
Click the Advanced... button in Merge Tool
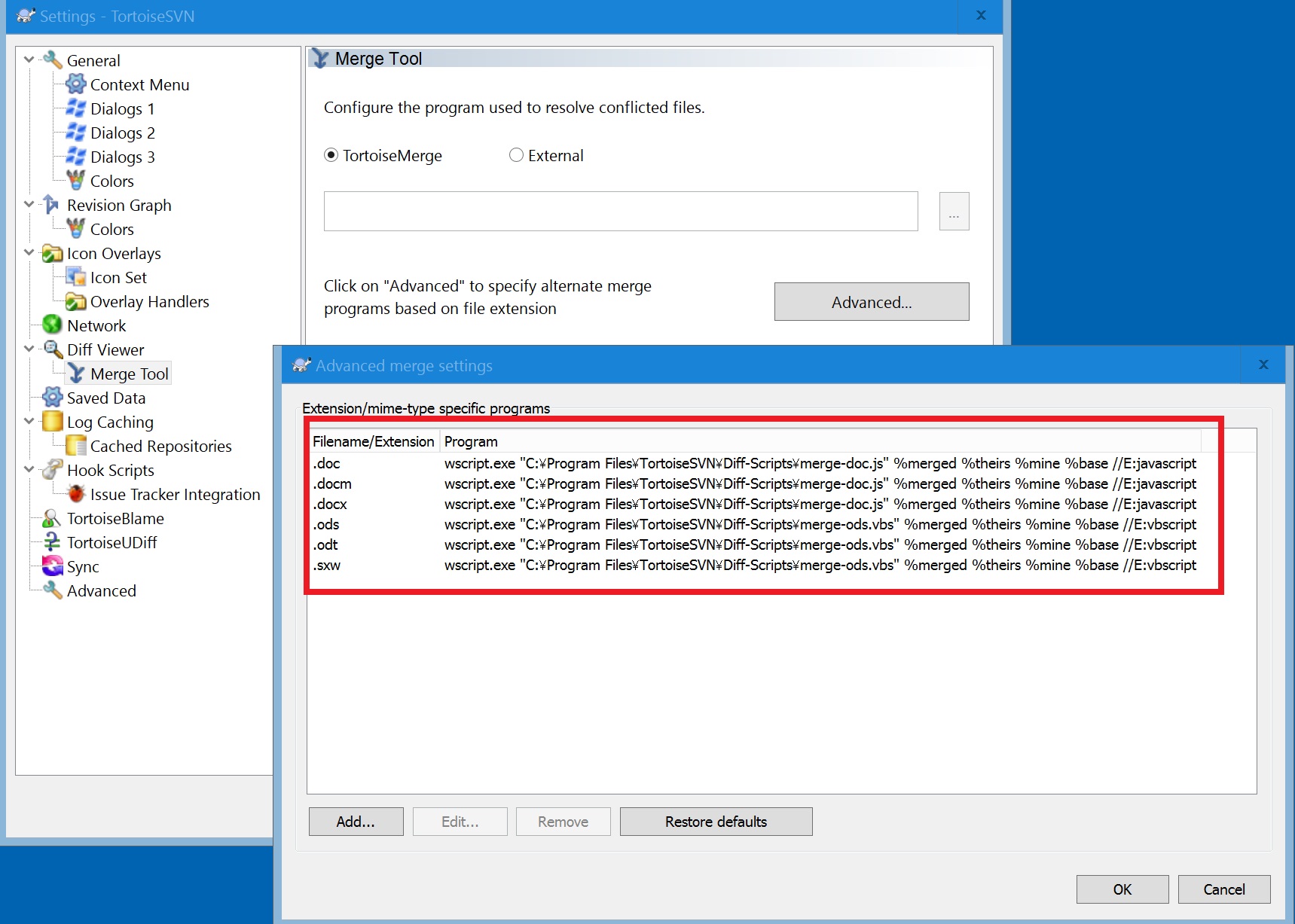(x=872, y=302)
